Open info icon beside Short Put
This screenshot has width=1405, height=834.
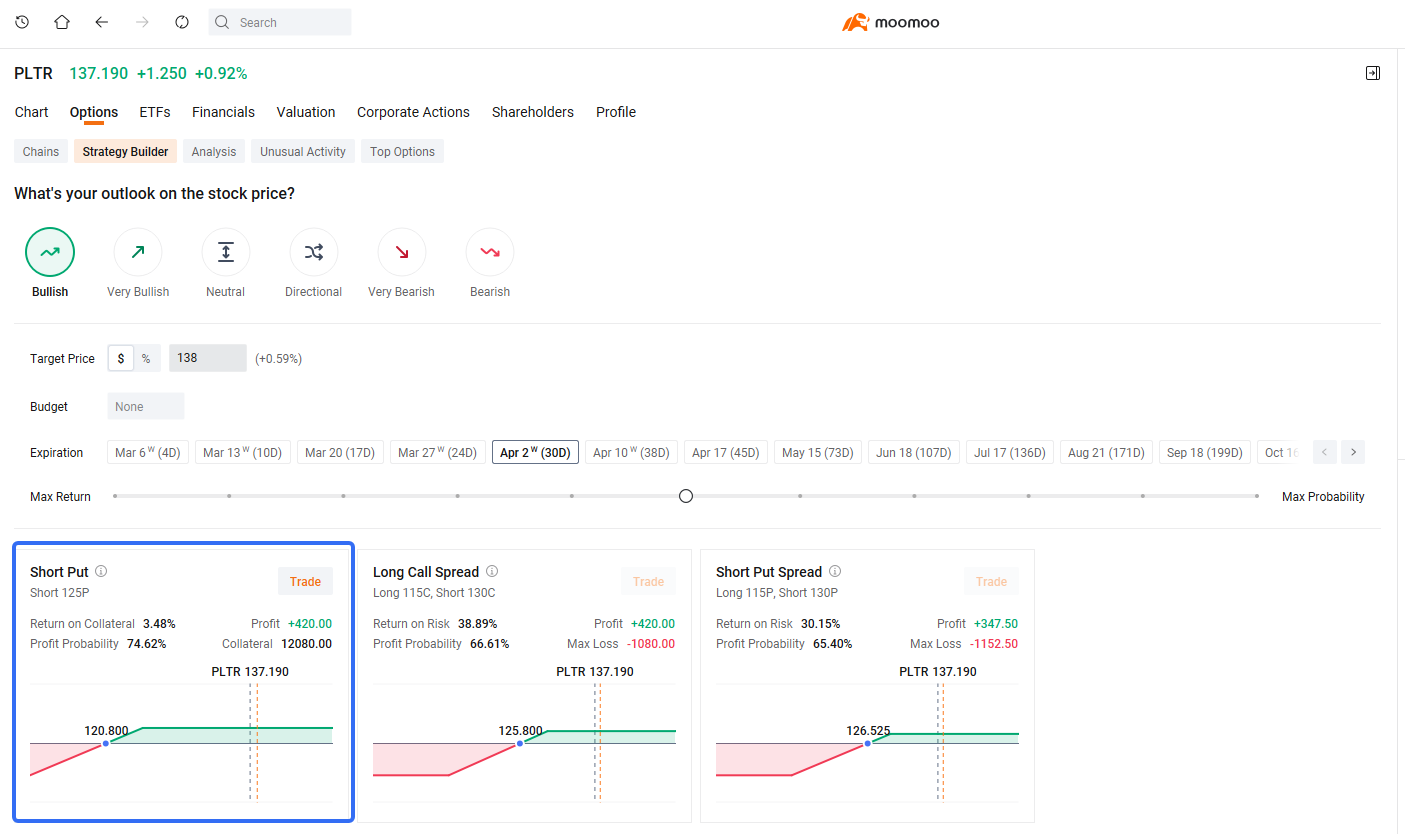tap(101, 572)
